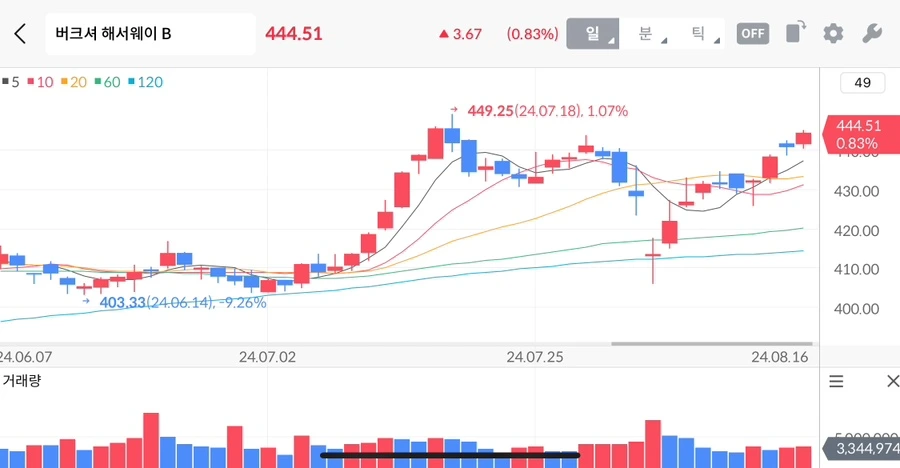Screen dimensions: 900x468
Task: Click the 410.00 price axis label
Action: point(856,269)
